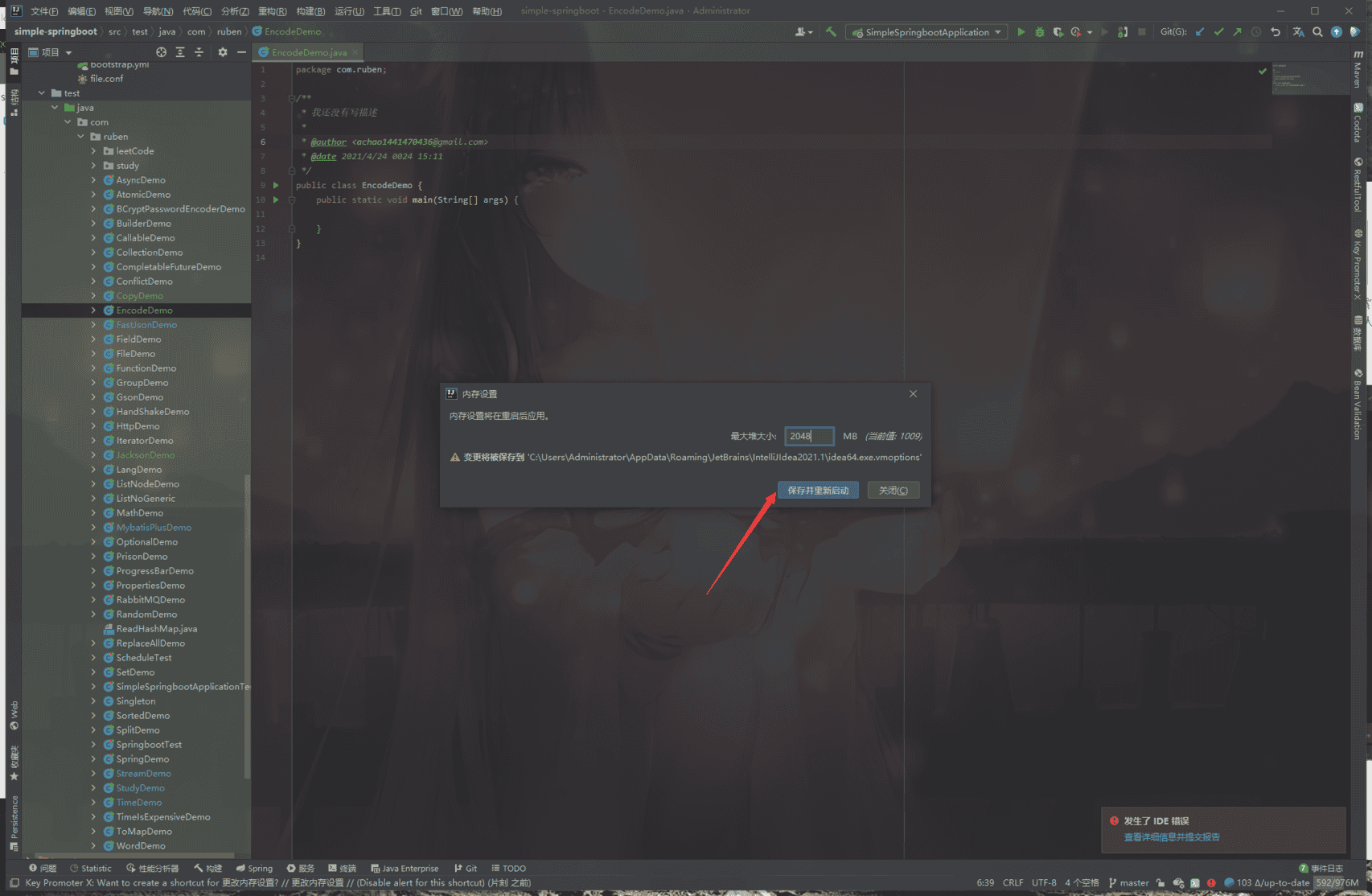1372x896 pixels.
Task: Open Search Everywhere magnifier icon
Action: (x=1317, y=32)
